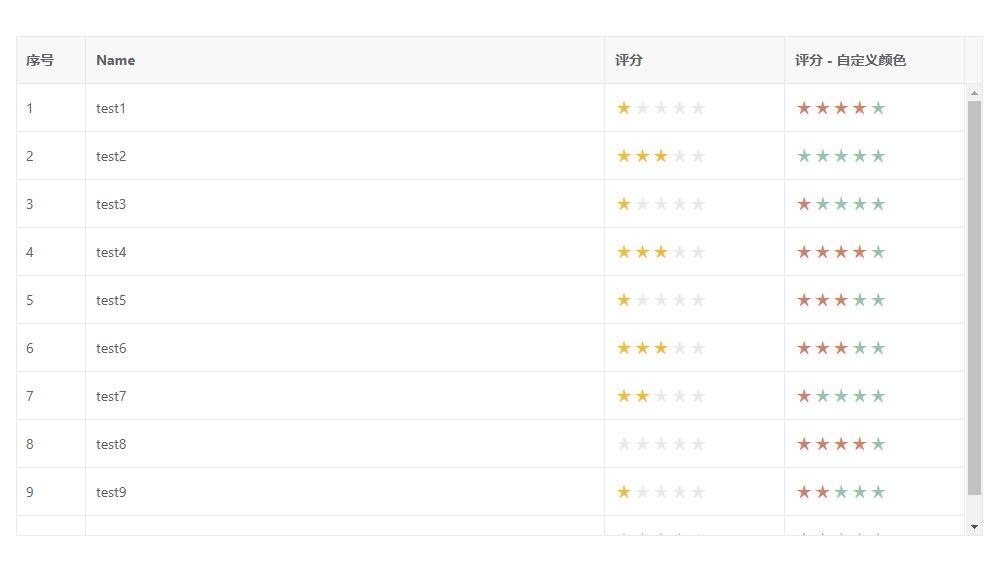Click third custom-color star in test5 row
1008x563 pixels.
pos(841,300)
